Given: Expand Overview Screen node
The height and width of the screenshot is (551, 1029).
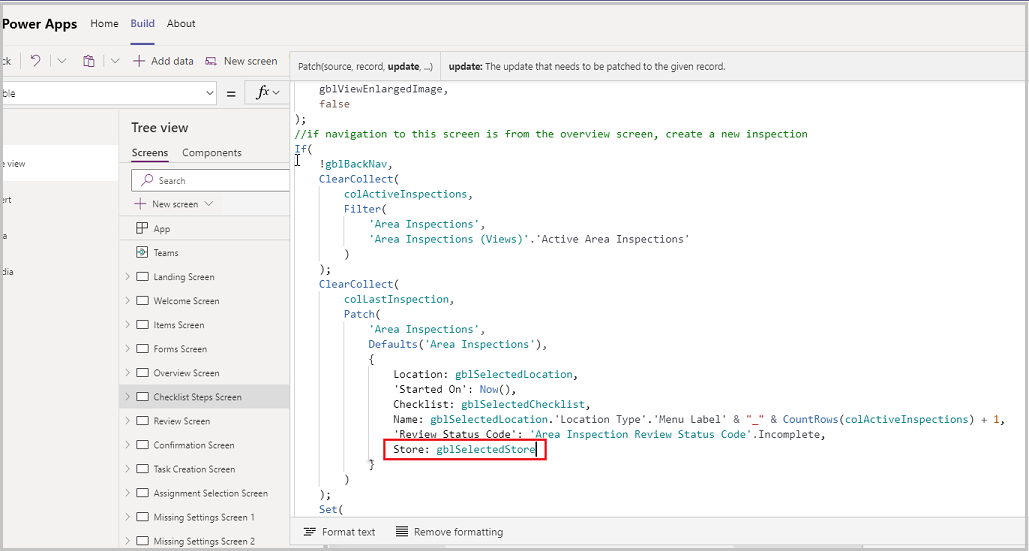Looking at the screenshot, I should pyautogui.click(x=127, y=373).
